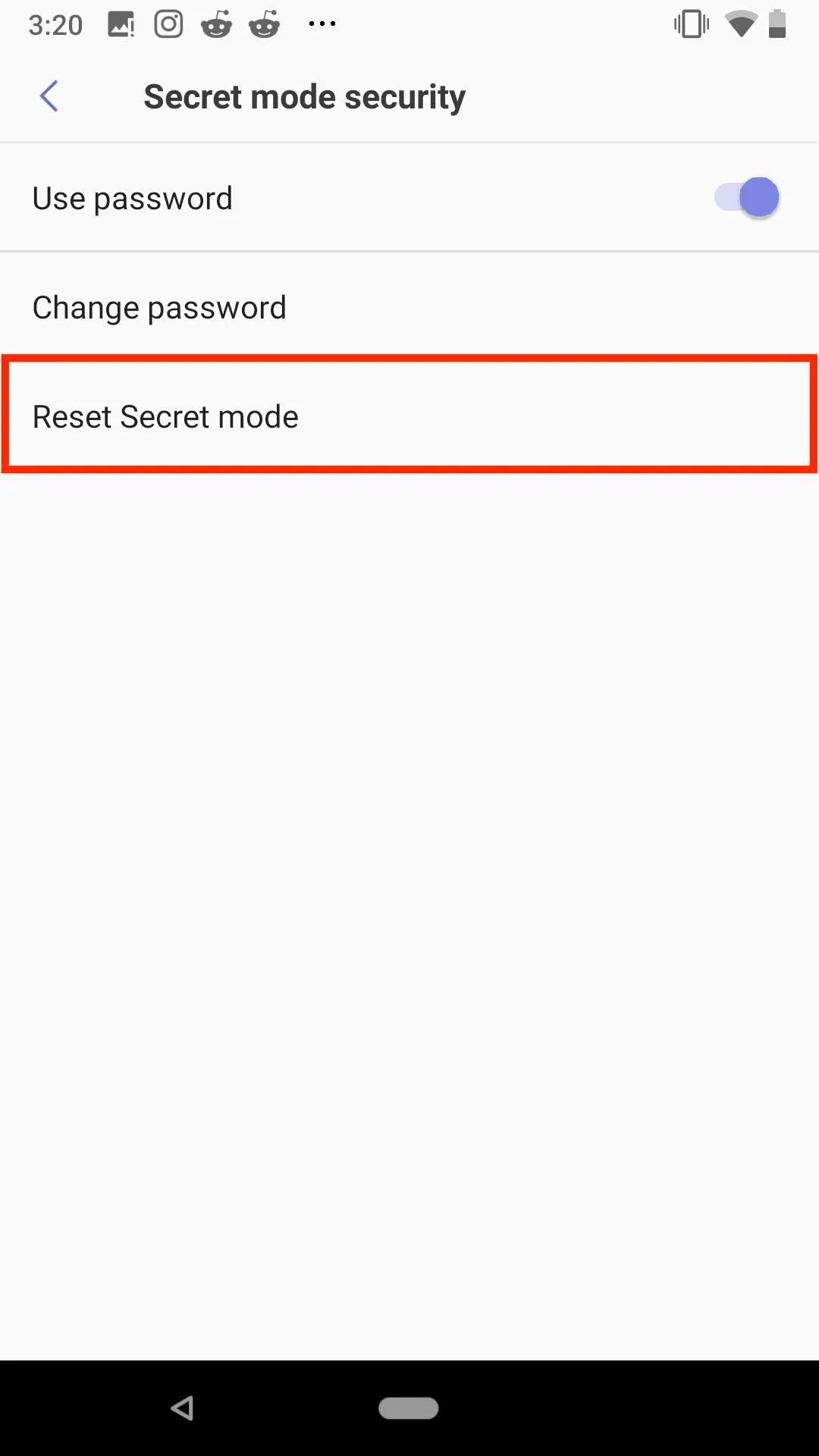Tap the first Reddit notification icon
Screen dimensions: 819x1456
216,24
